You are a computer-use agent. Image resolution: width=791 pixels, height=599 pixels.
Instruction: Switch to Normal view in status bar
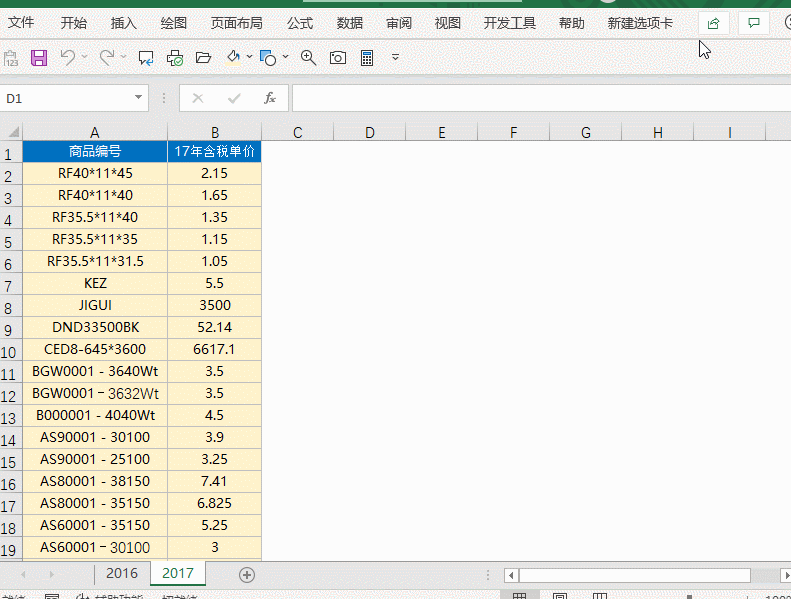(520, 597)
